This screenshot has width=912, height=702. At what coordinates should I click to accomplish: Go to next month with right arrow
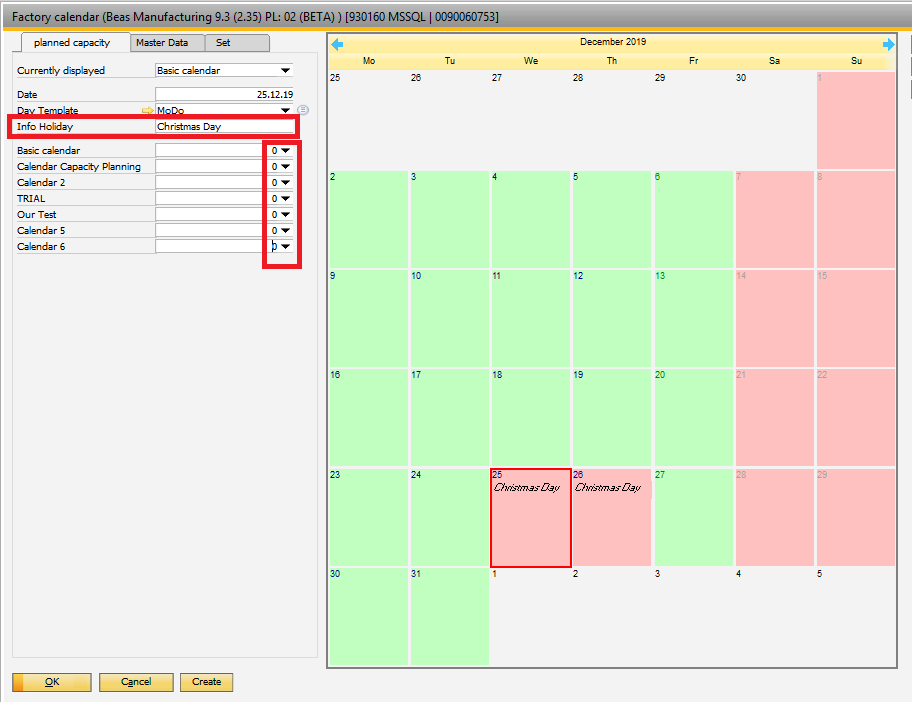[x=889, y=43]
